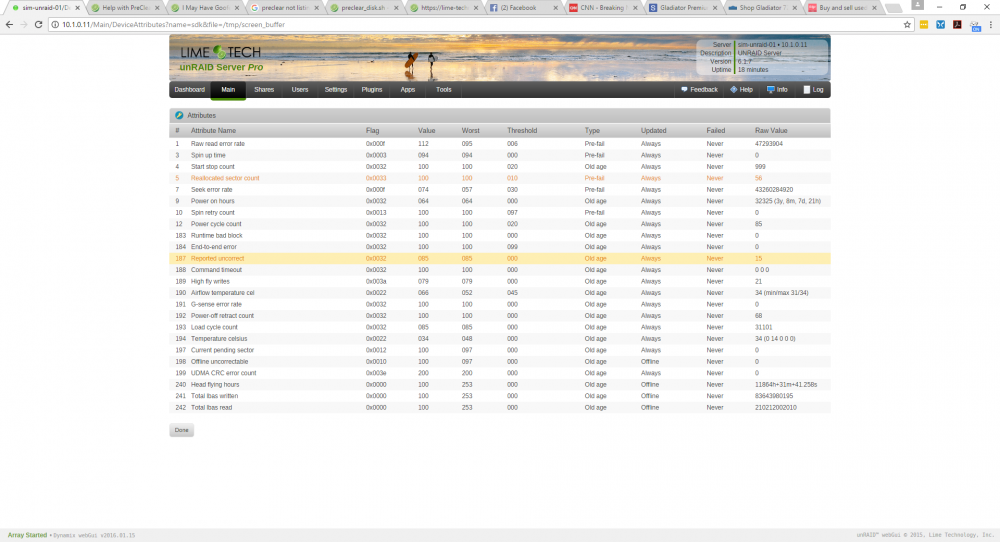
Task: Close the 'Help with PreClear' tab
Action: click(x=158, y=8)
